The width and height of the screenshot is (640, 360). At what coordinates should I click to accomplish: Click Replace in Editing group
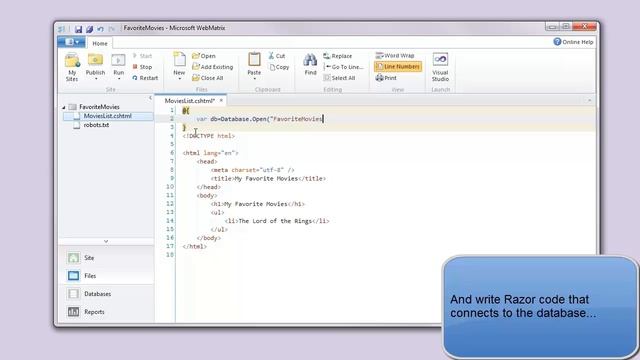click(338, 56)
